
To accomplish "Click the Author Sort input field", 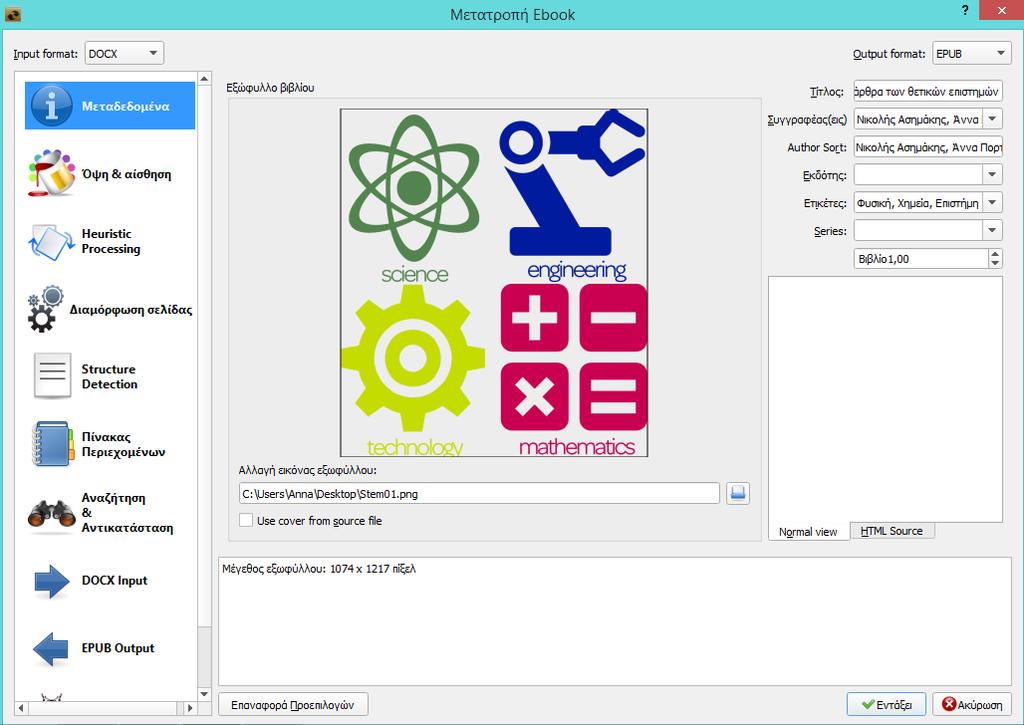I will click(927, 147).
